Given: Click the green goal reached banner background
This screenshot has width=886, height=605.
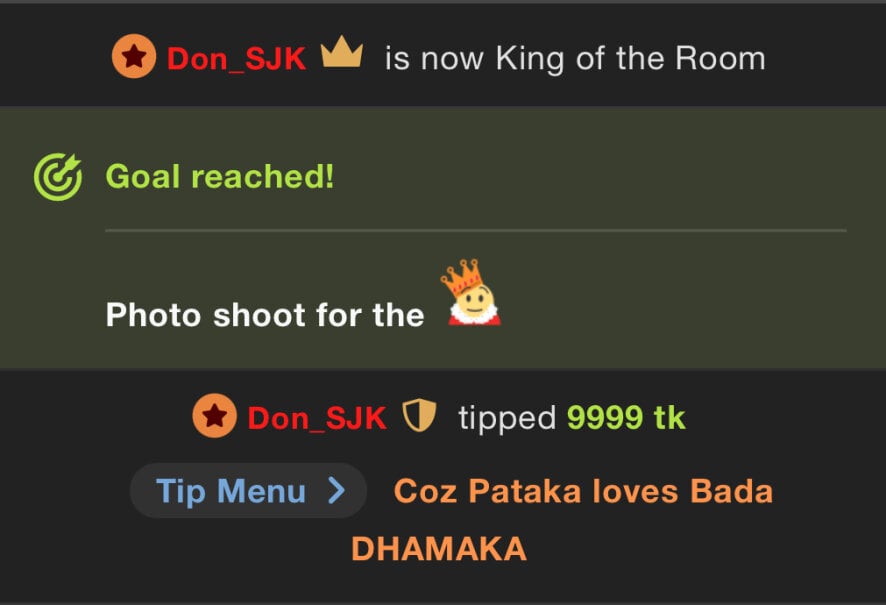Looking at the screenshot, I should (443, 238).
